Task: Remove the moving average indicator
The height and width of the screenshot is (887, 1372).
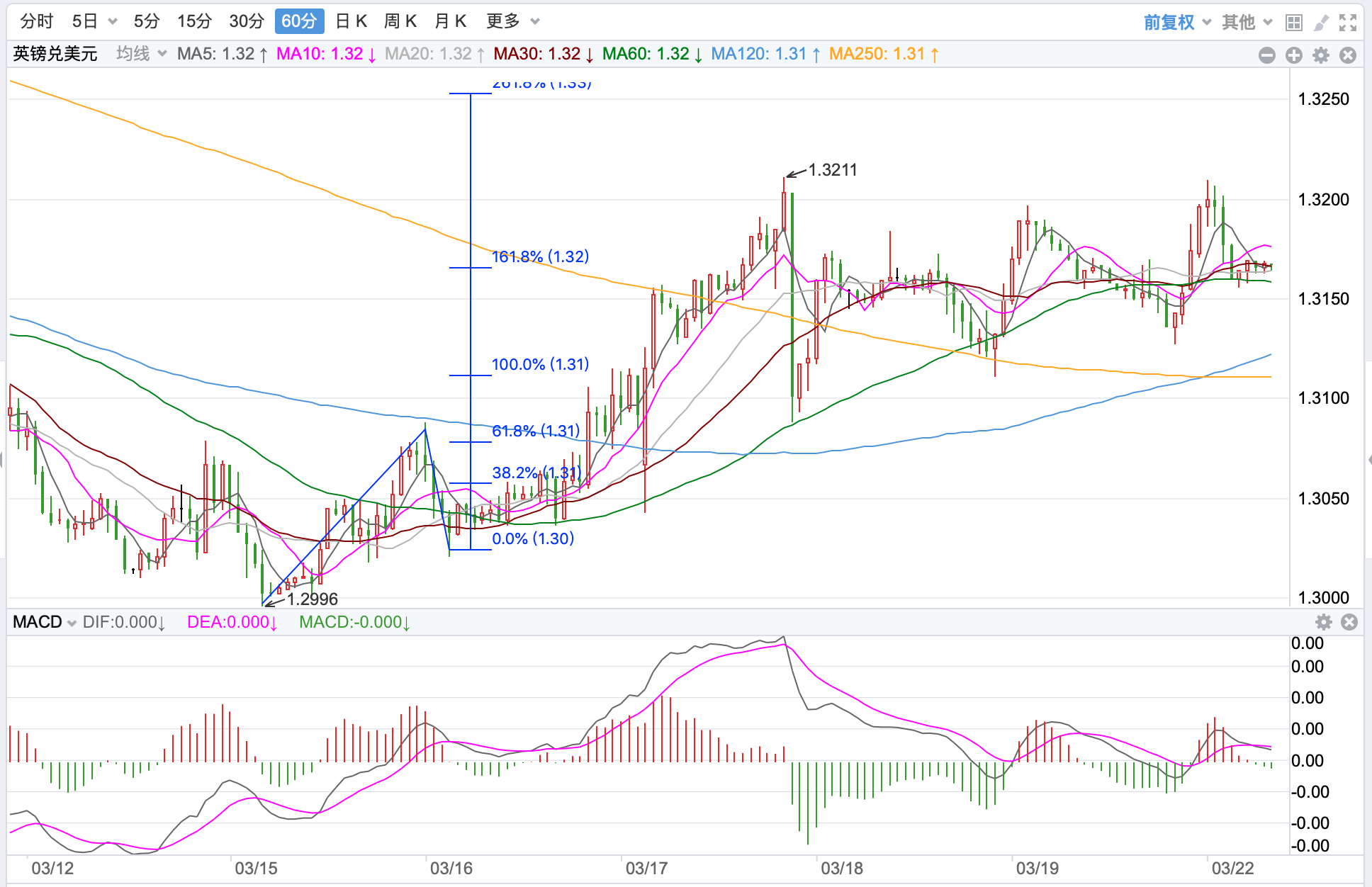Action: 1348,55
